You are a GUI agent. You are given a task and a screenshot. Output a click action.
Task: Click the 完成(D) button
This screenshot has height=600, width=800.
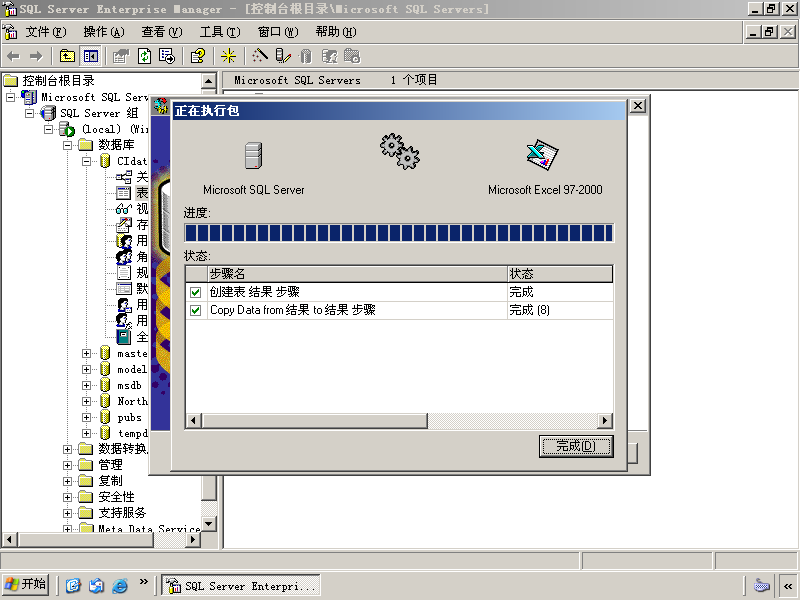[576, 446]
